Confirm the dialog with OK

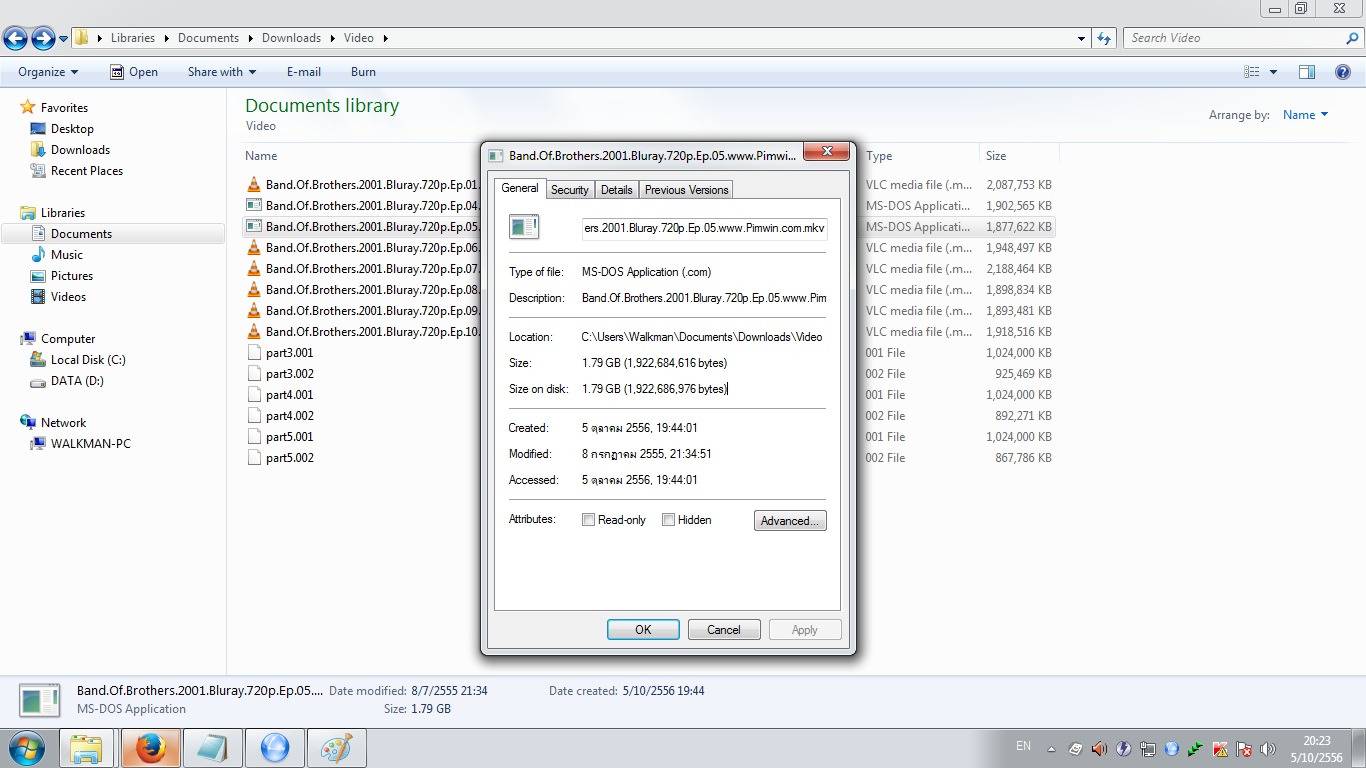pos(643,630)
